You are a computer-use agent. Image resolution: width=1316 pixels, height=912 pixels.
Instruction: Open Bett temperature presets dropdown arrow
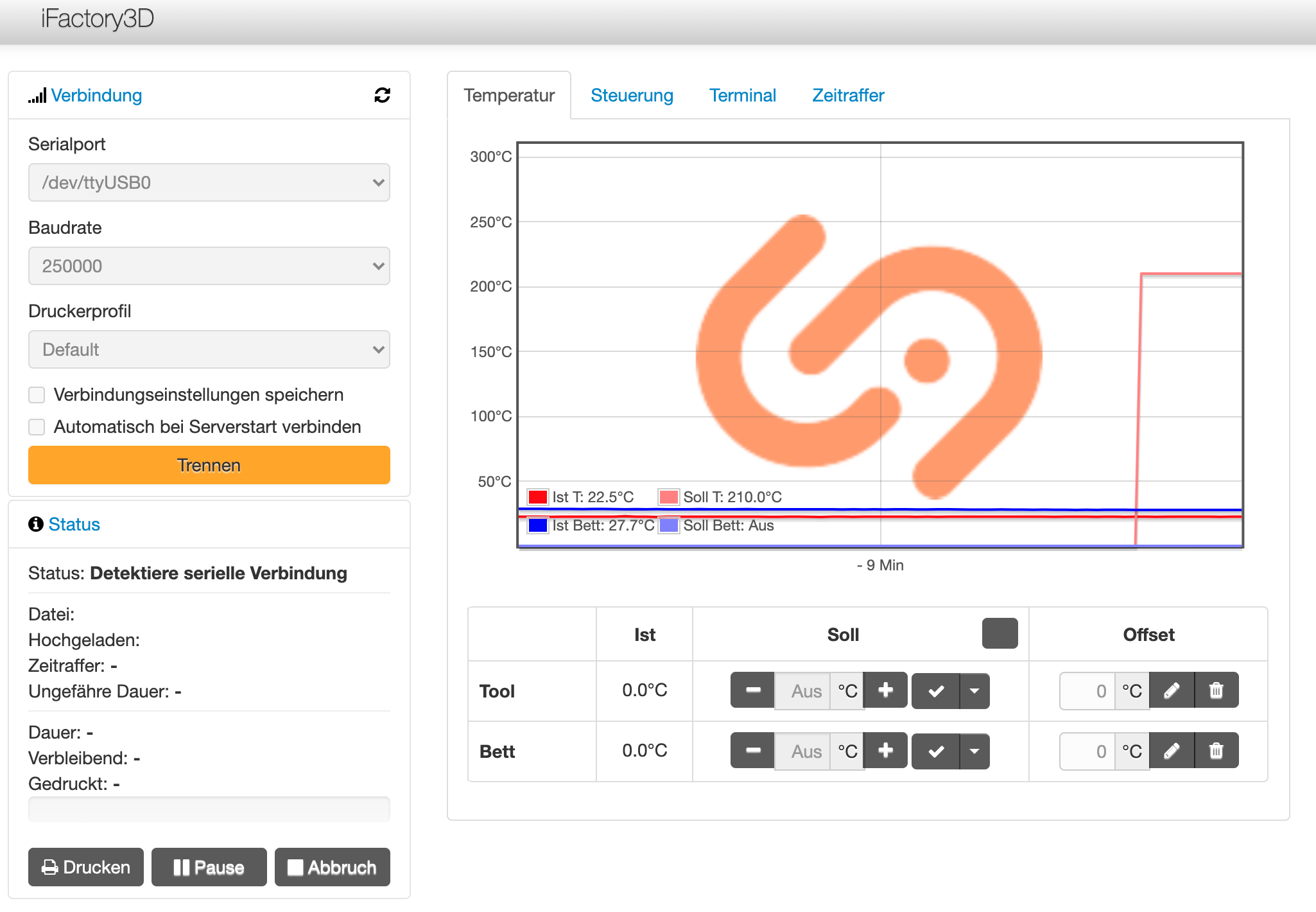(x=974, y=751)
